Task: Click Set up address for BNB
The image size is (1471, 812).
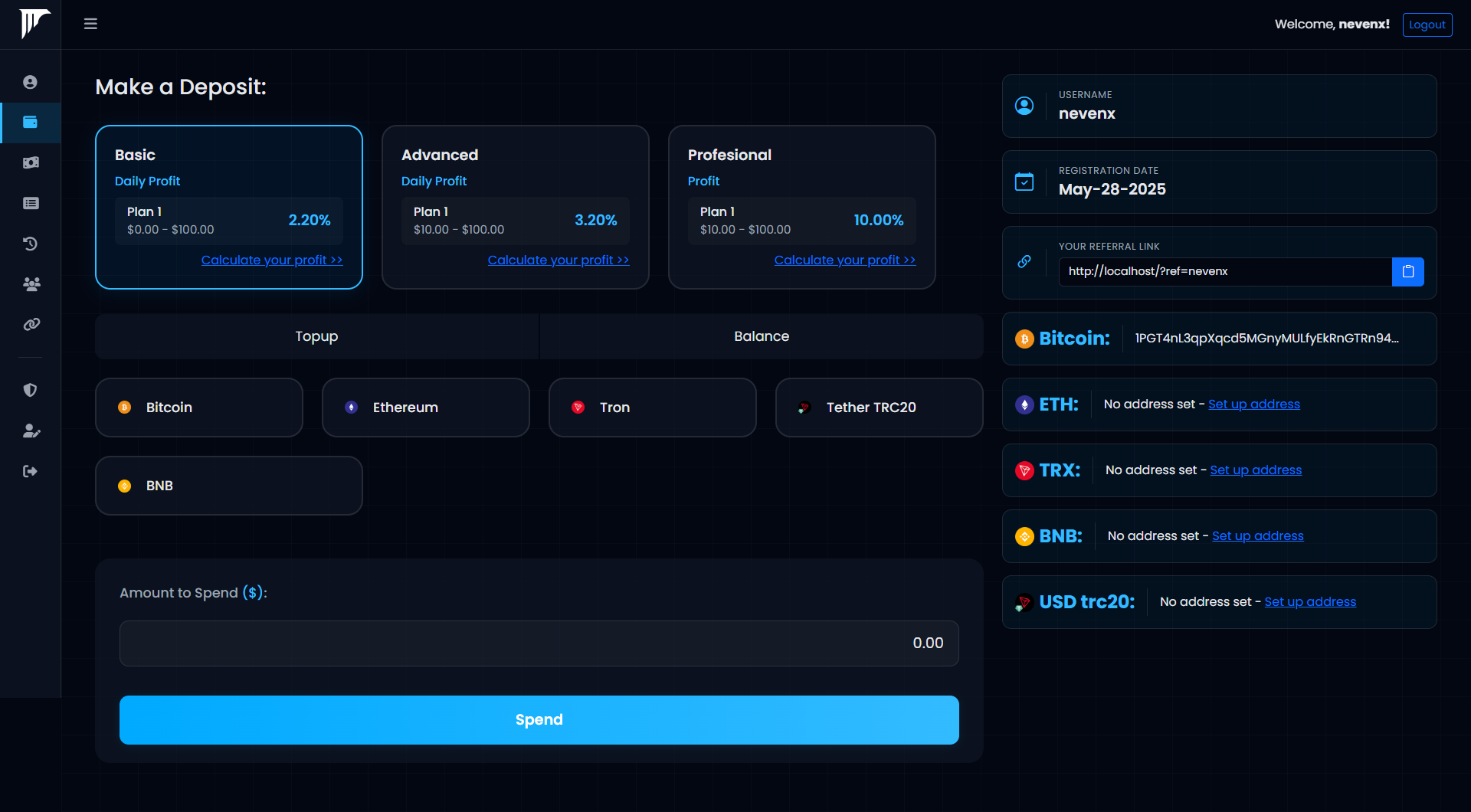Action: coord(1258,536)
